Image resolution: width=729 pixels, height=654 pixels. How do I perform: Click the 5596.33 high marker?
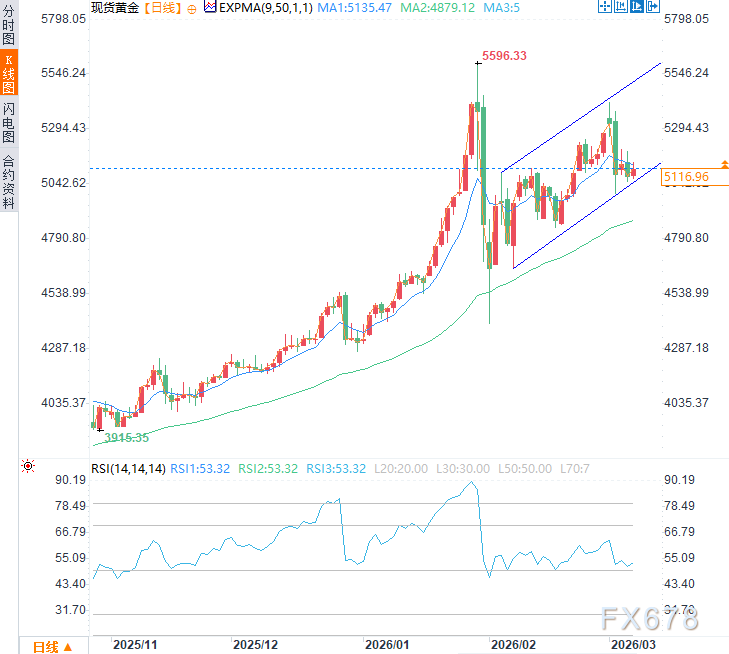[504, 56]
